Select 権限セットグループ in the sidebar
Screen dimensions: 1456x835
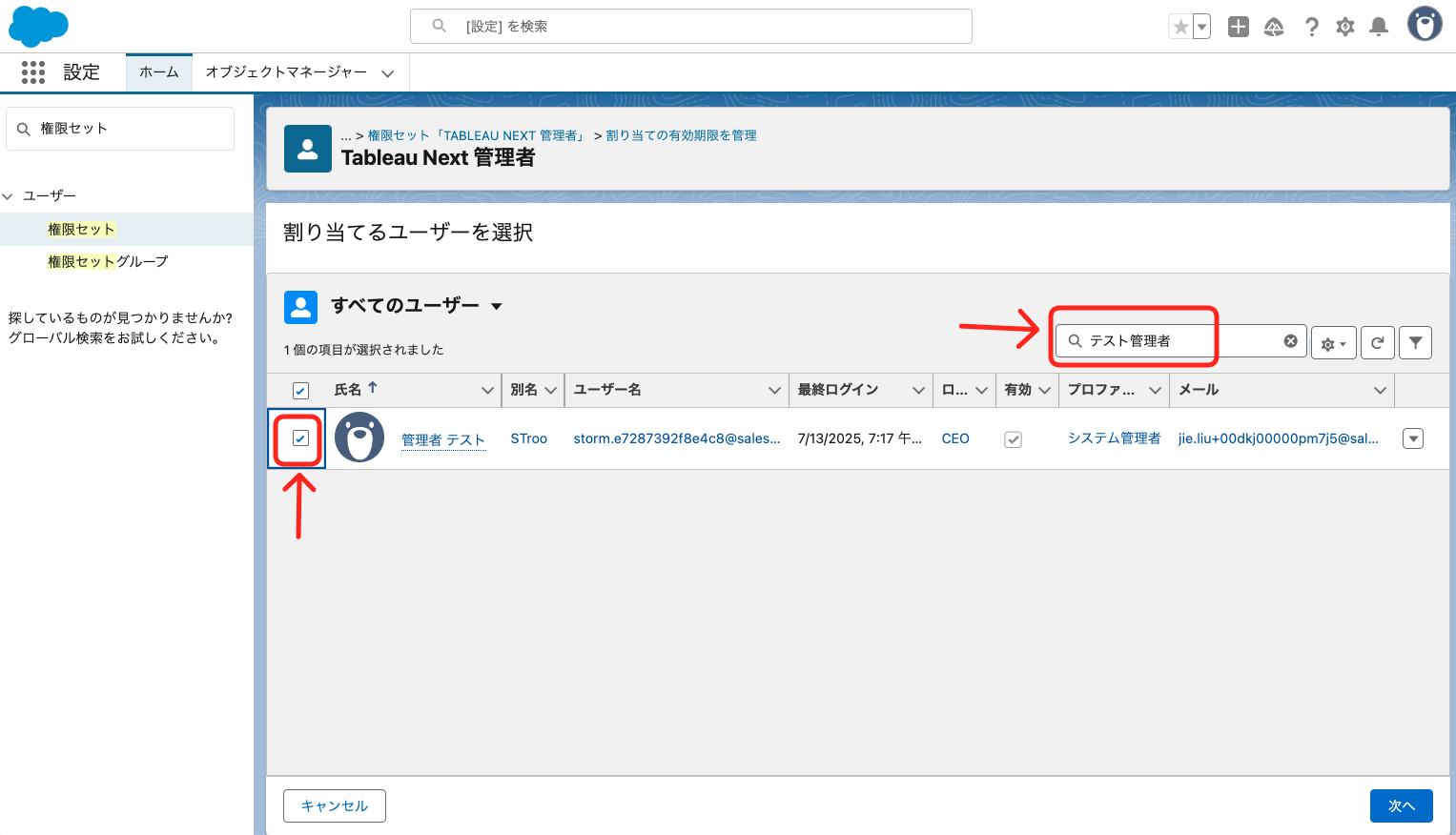tap(108, 261)
